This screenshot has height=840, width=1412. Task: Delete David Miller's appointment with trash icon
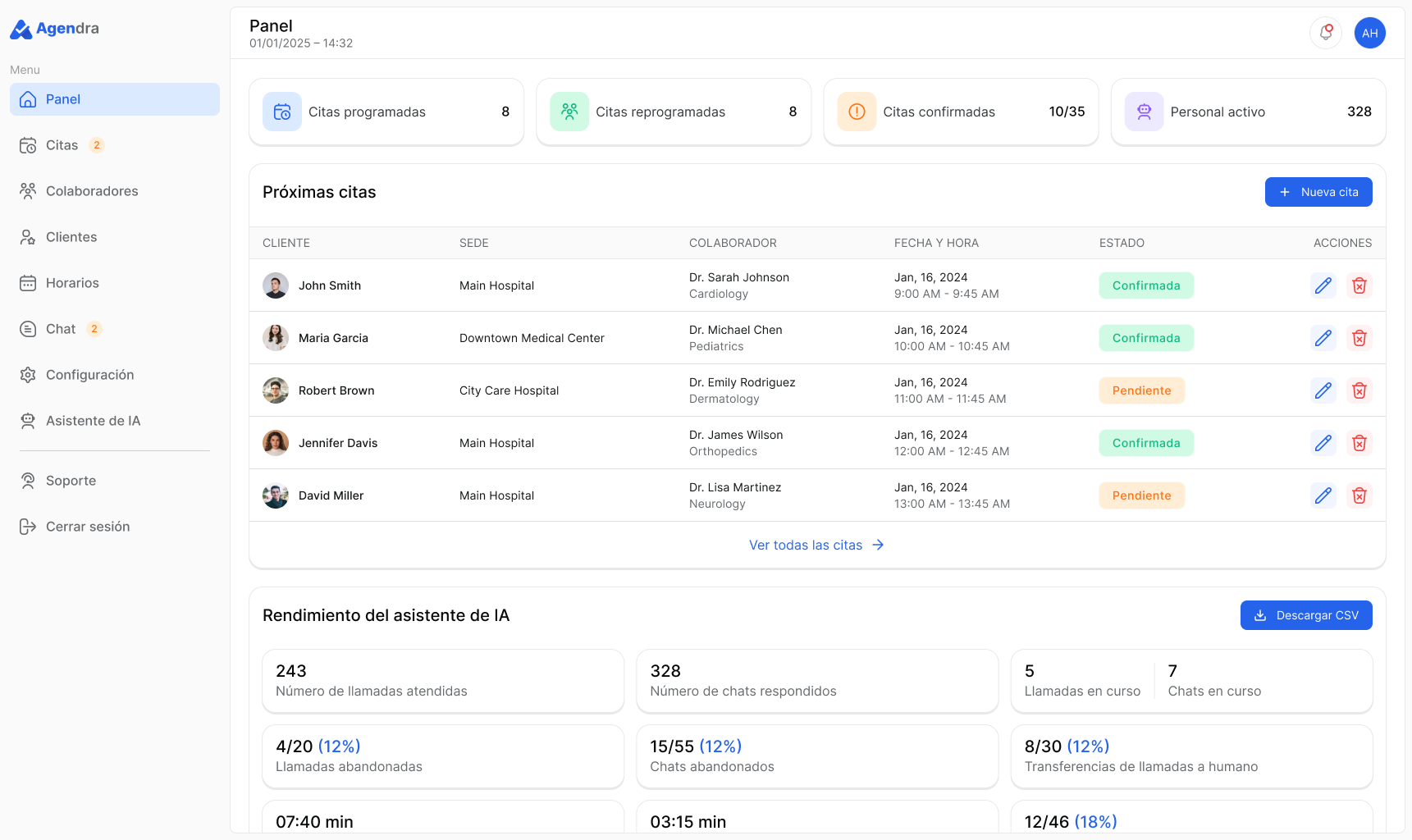tap(1359, 495)
